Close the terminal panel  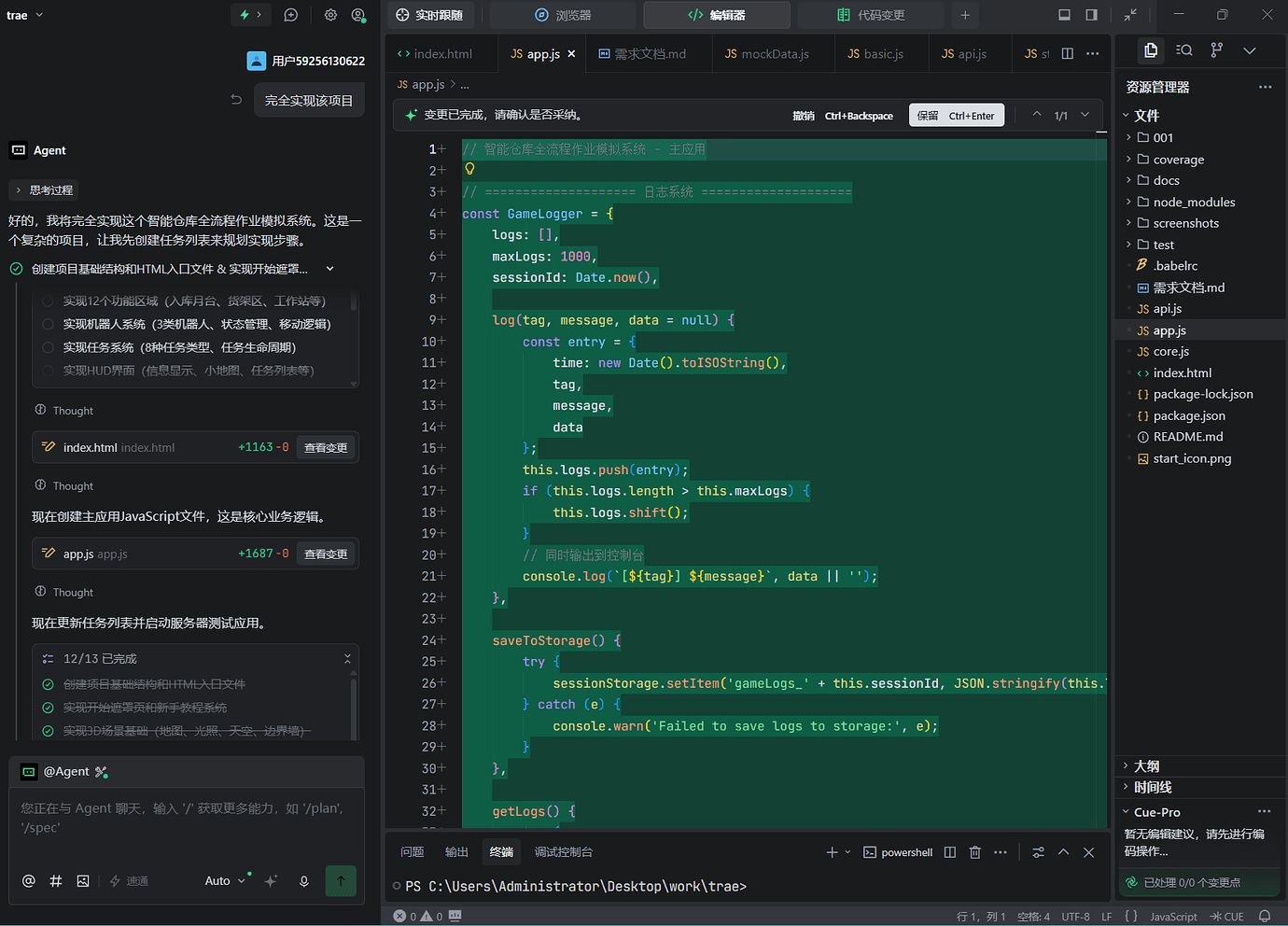(1088, 852)
